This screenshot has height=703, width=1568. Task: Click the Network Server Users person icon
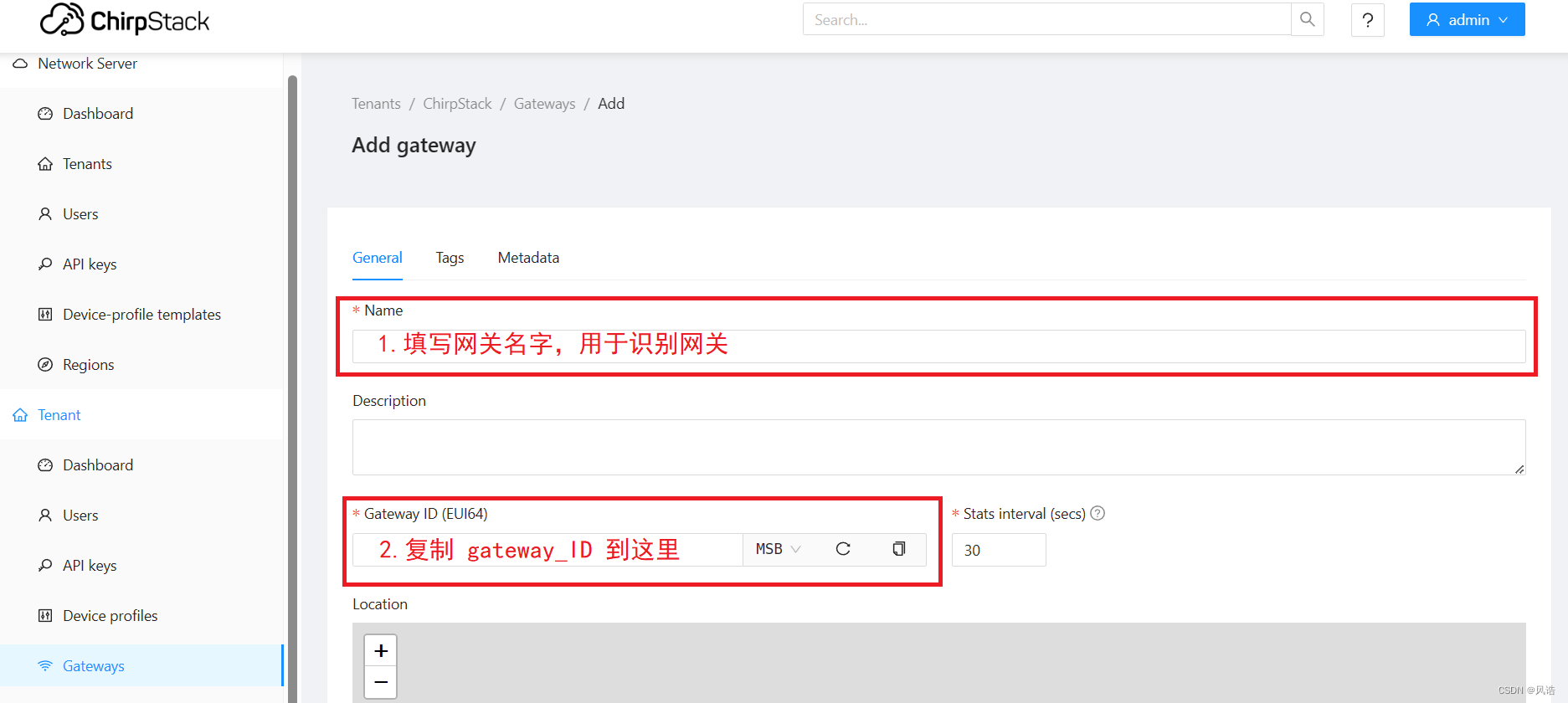(45, 214)
